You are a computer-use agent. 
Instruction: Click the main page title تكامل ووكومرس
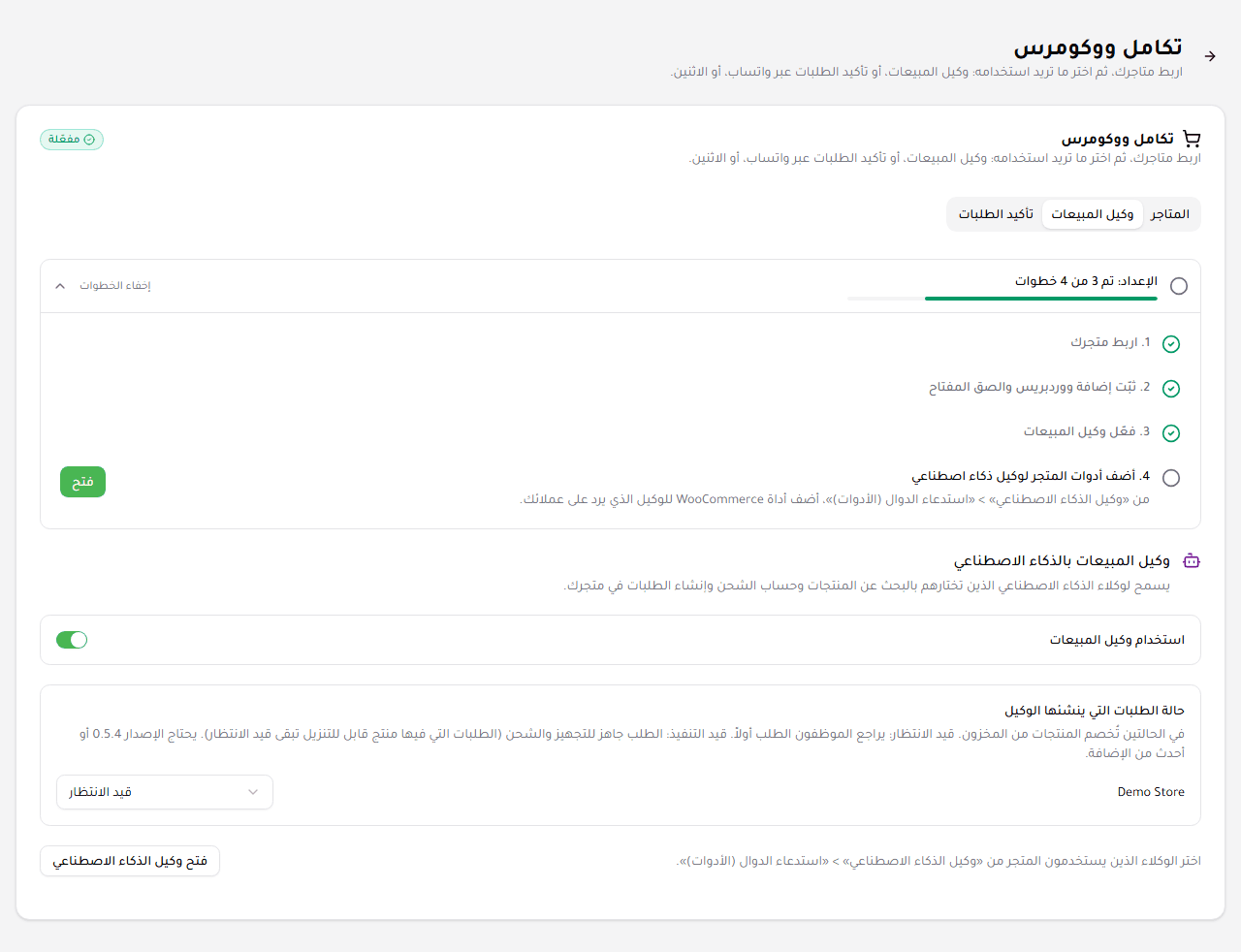coord(1098,48)
